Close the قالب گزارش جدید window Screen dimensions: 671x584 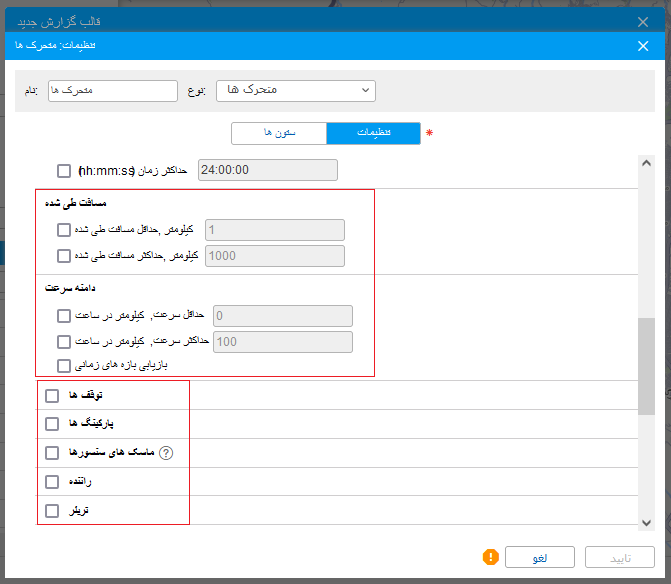tap(643, 22)
